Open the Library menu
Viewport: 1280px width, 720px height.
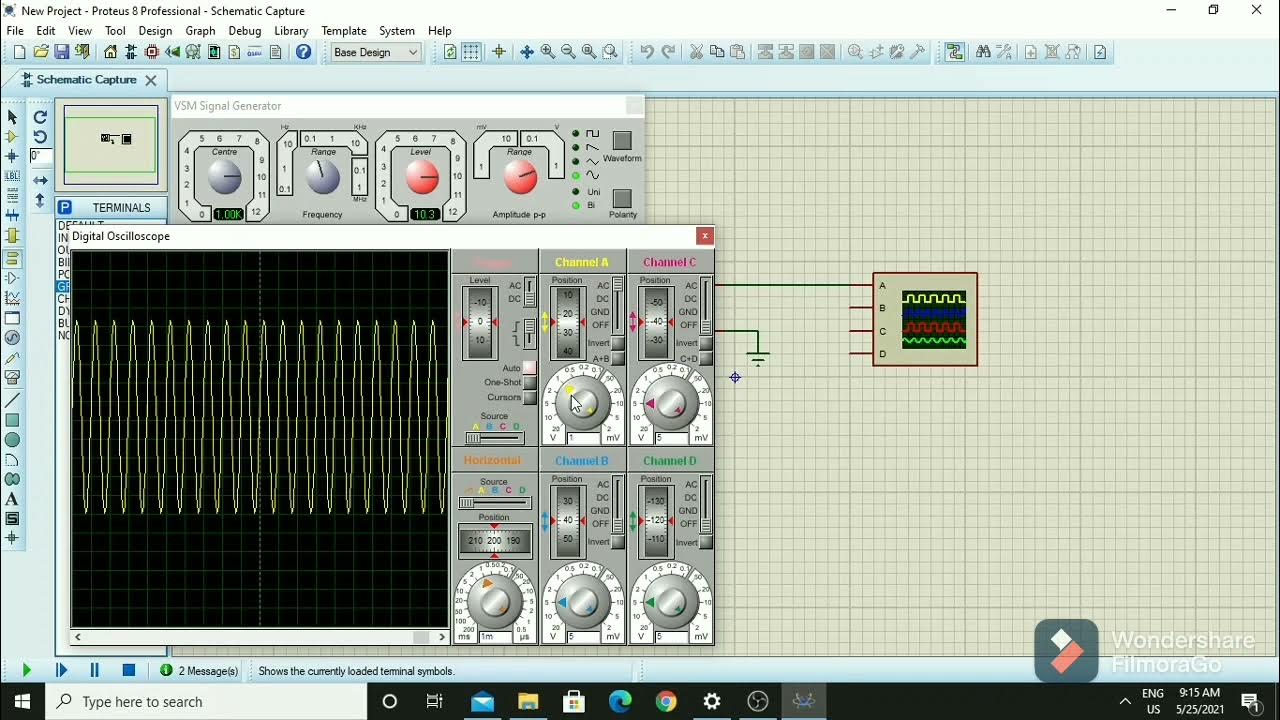point(291,31)
